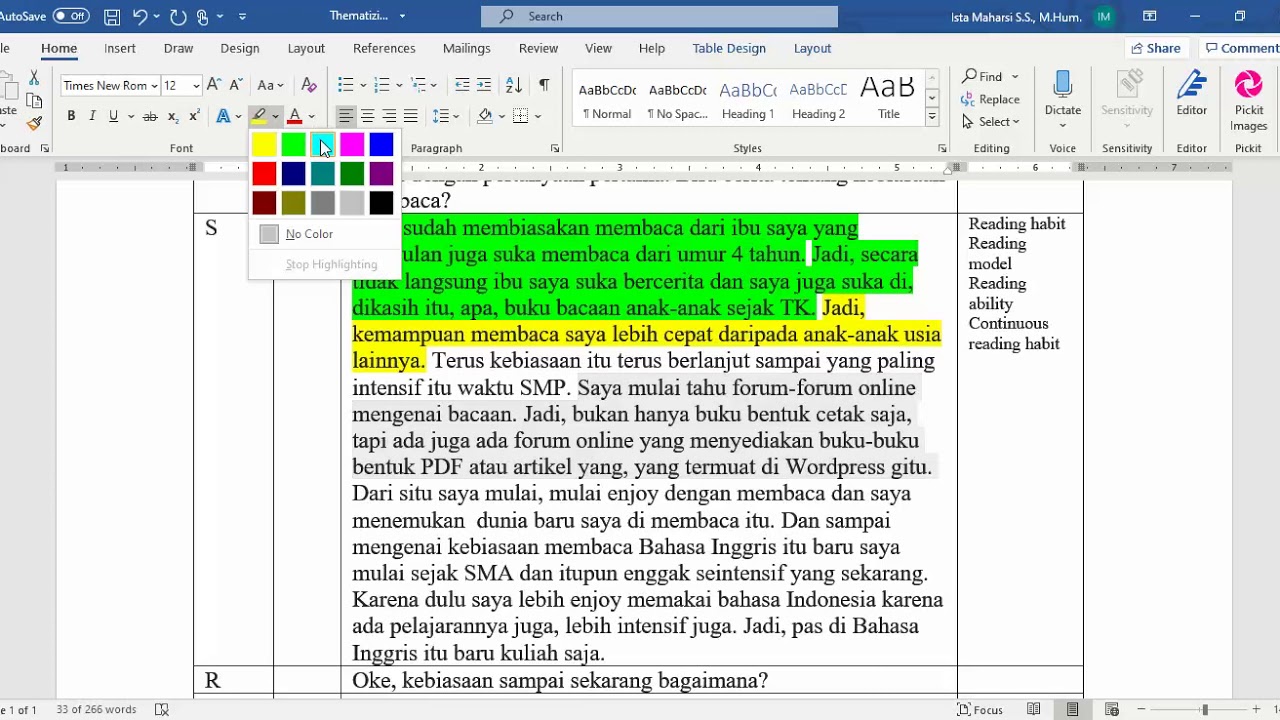Click the Superscript button
The image size is (1280, 720).
pos(194,117)
